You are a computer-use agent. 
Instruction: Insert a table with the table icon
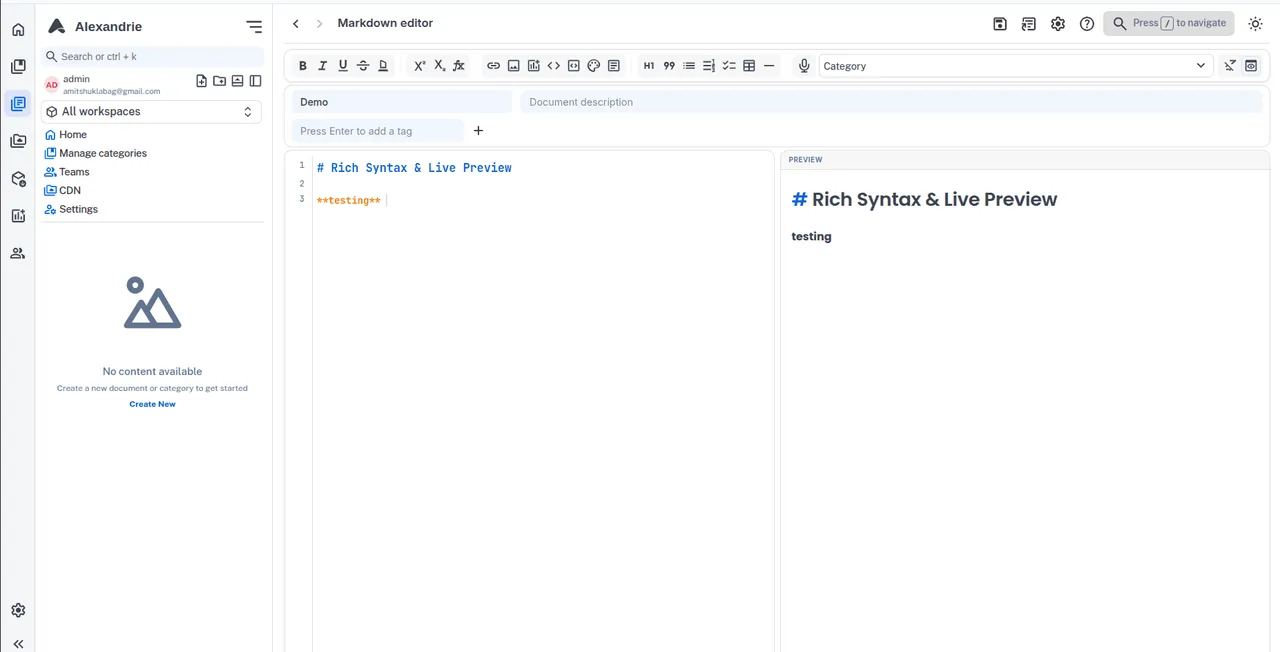coord(749,66)
